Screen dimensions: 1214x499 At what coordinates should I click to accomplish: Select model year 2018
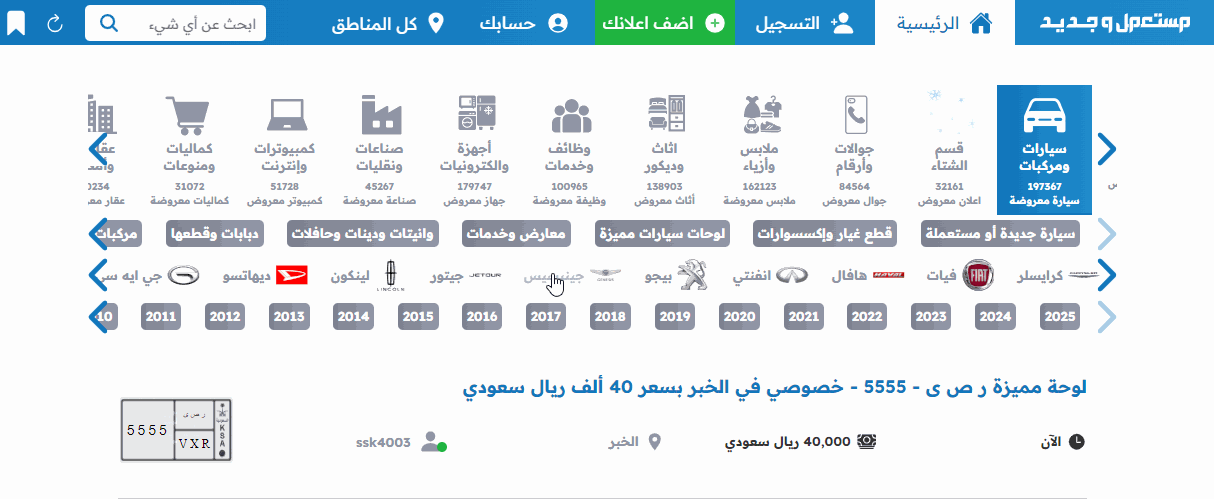(610, 317)
